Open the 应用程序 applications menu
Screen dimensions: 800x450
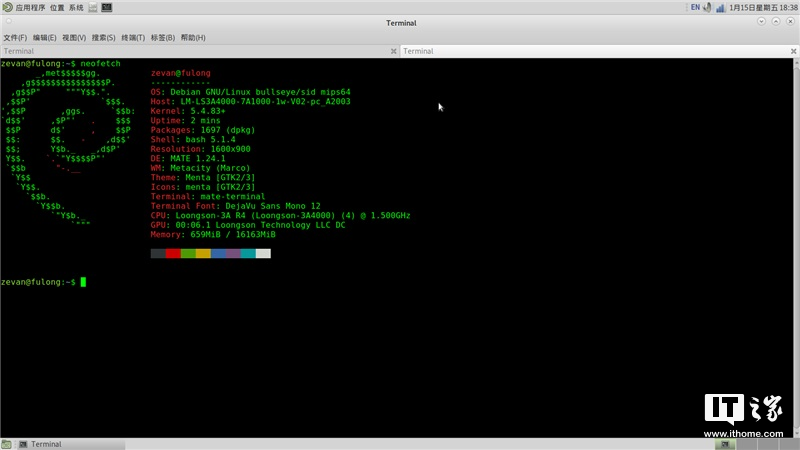pos(30,8)
